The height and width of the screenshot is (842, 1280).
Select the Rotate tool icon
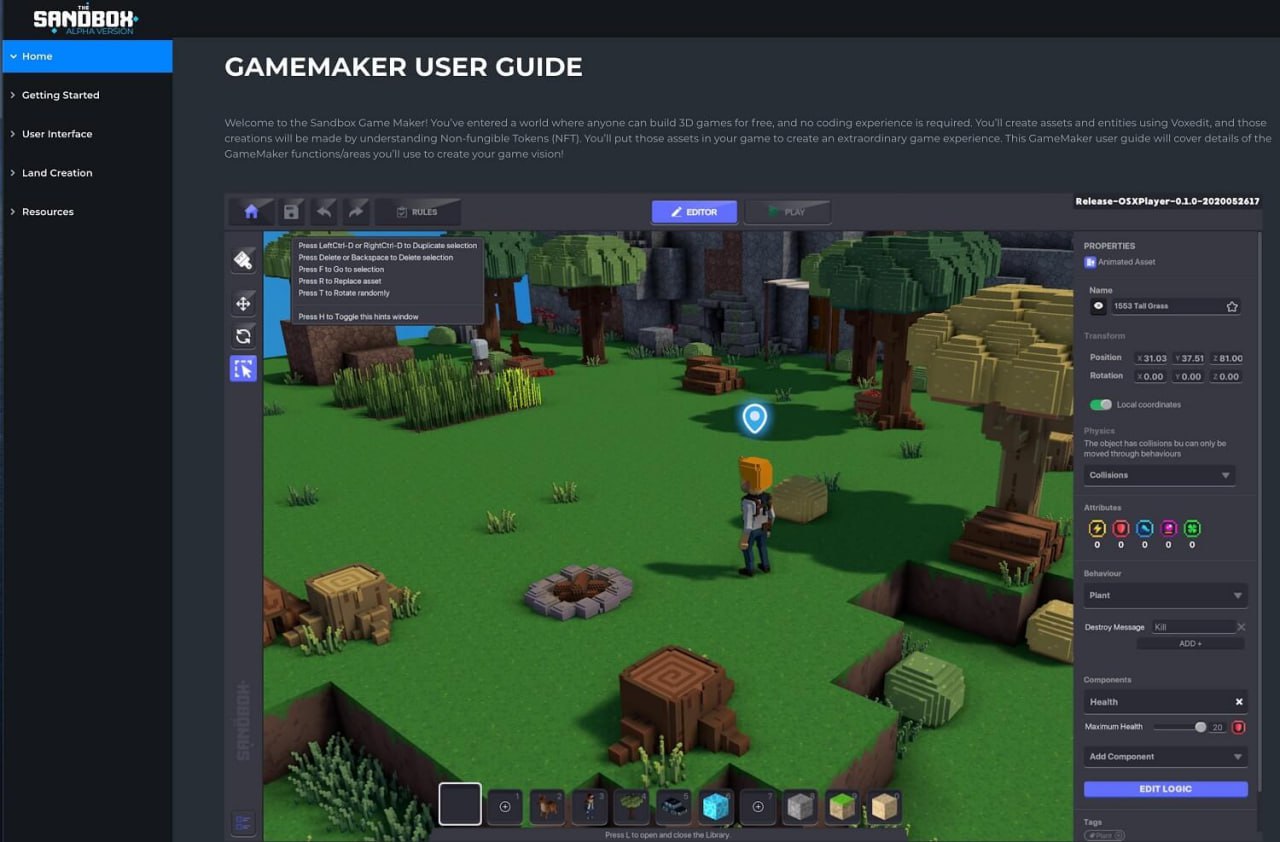tap(243, 336)
